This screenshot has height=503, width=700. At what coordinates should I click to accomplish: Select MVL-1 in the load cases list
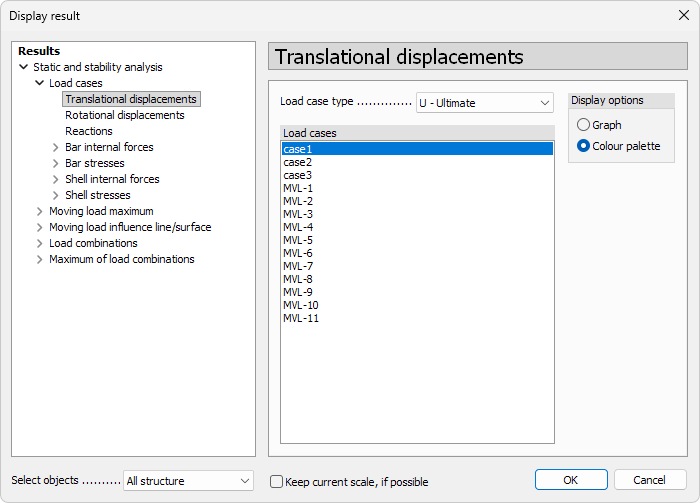pos(417,188)
